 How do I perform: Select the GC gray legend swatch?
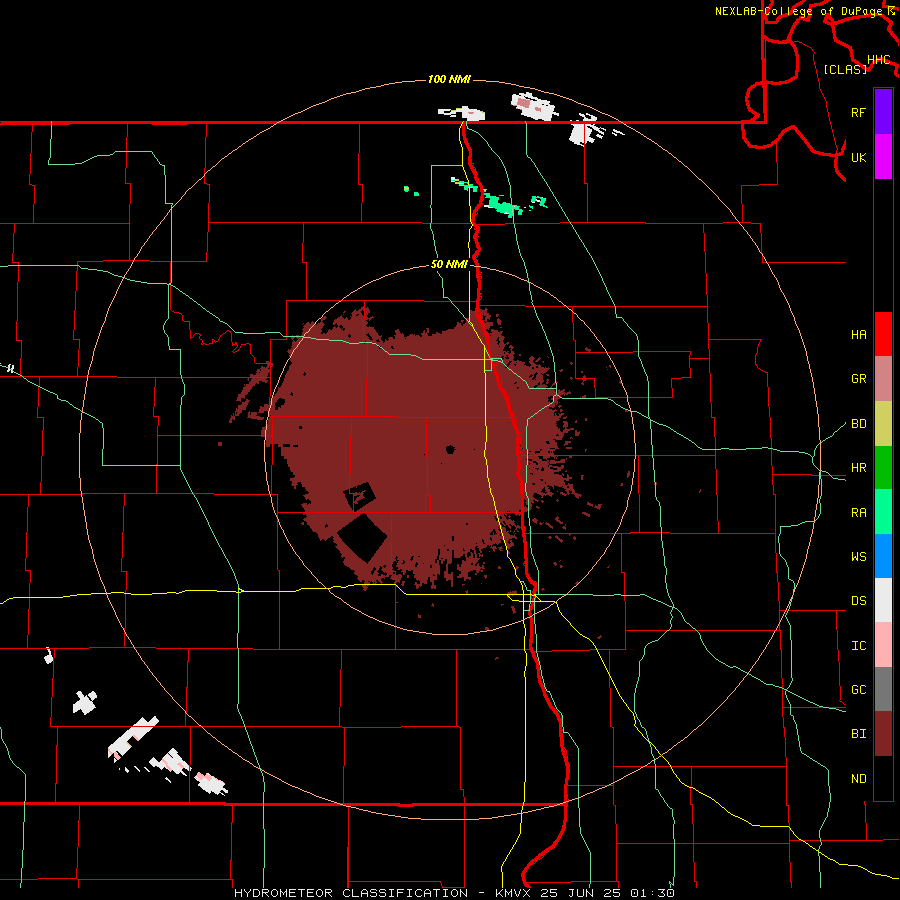pos(883,689)
